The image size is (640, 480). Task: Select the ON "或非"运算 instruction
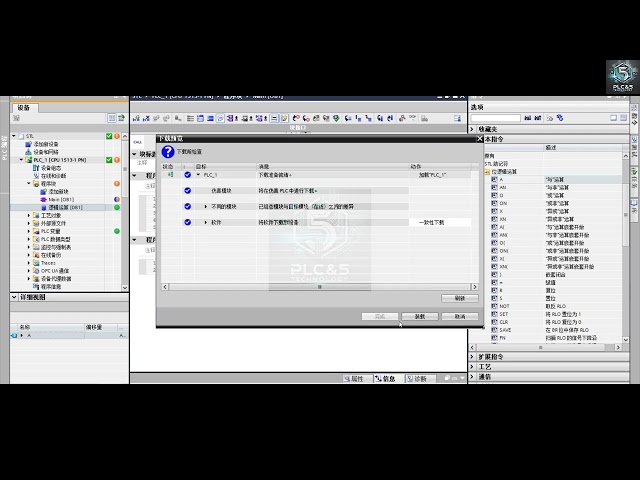[x=555, y=203]
